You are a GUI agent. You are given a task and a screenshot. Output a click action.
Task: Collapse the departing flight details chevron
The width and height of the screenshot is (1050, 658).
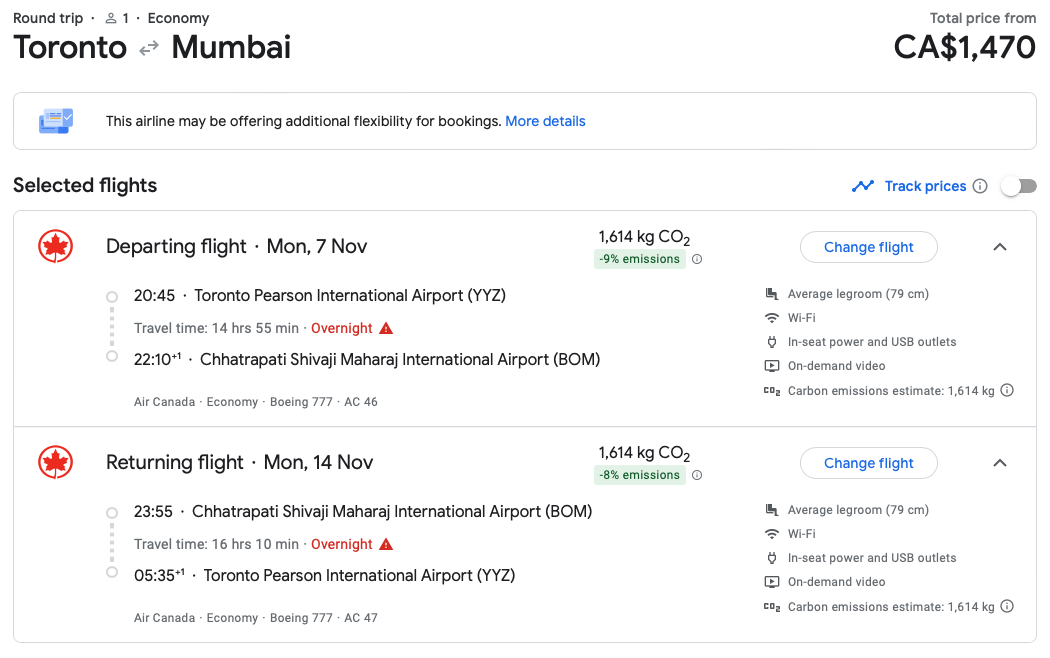tap(999, 247)
